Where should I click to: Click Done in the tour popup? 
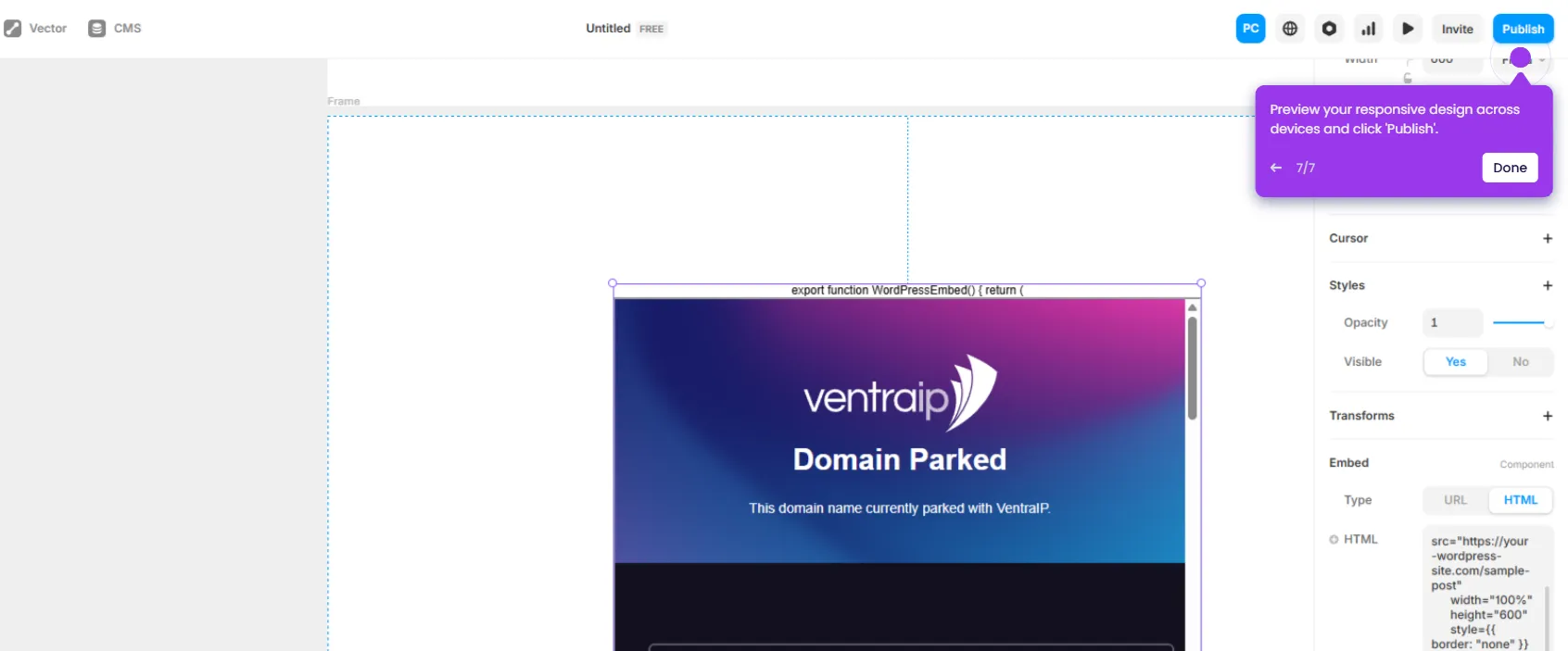tap(1510, 168)
